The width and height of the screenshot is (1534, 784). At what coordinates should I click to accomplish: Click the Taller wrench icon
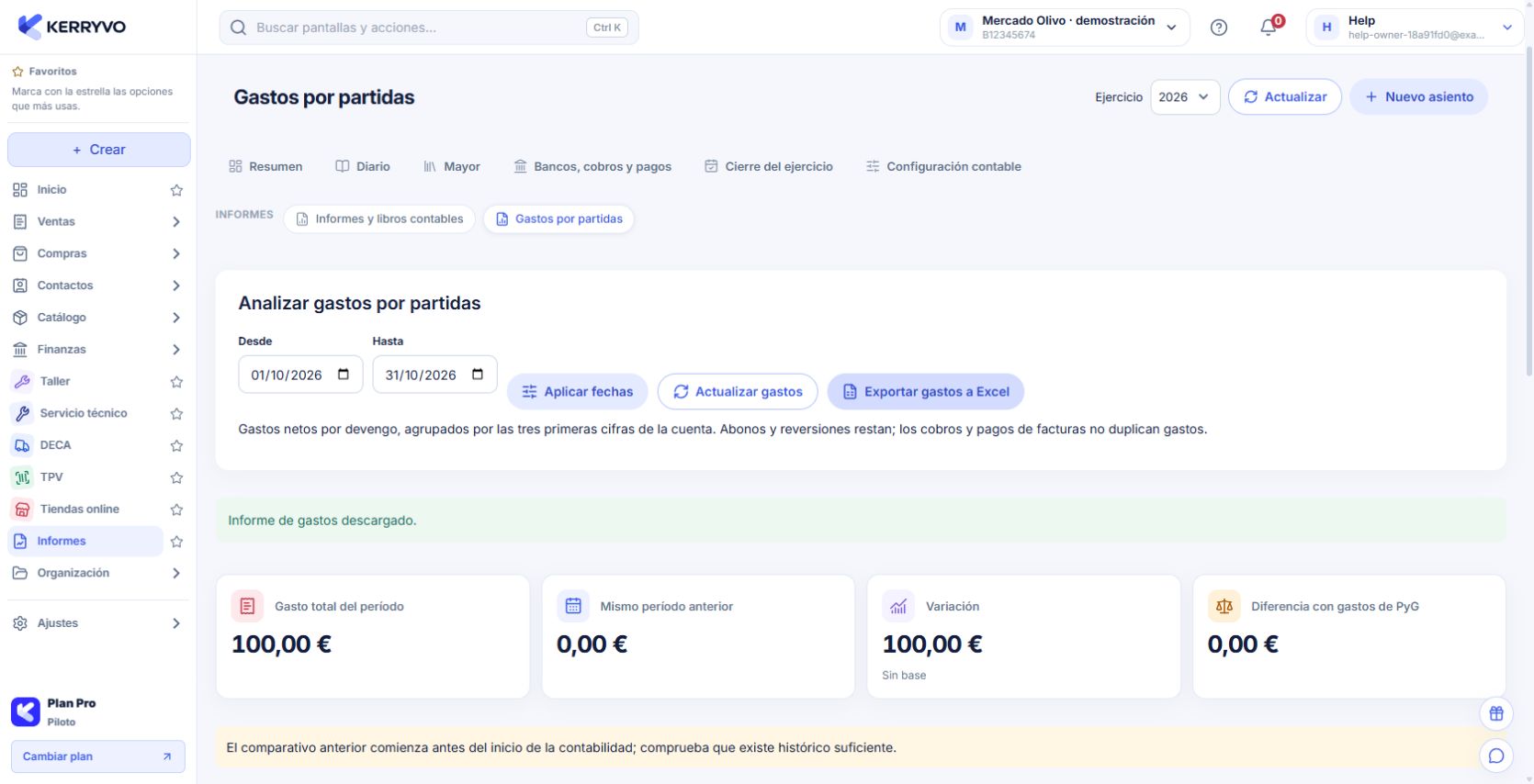(x=22, y=381)
